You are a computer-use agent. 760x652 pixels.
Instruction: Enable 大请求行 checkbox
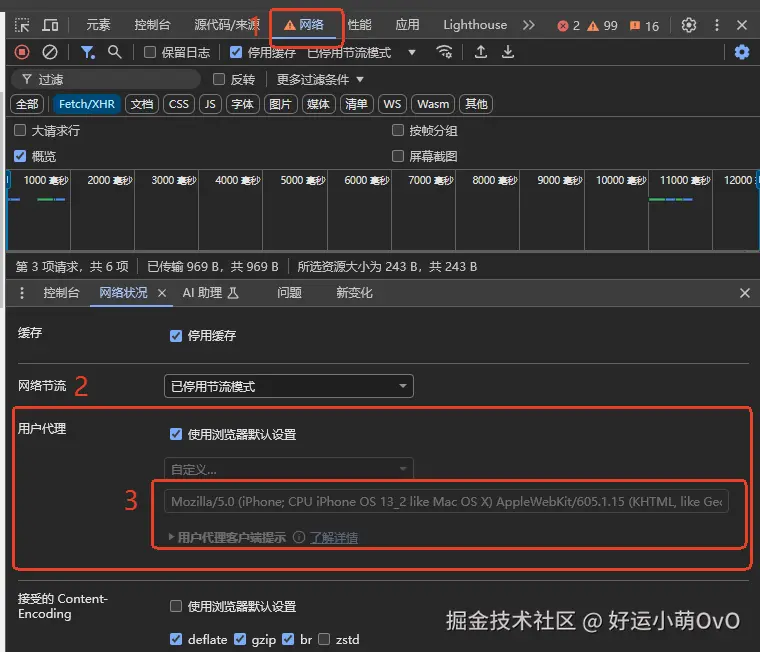tap(20, 130)
